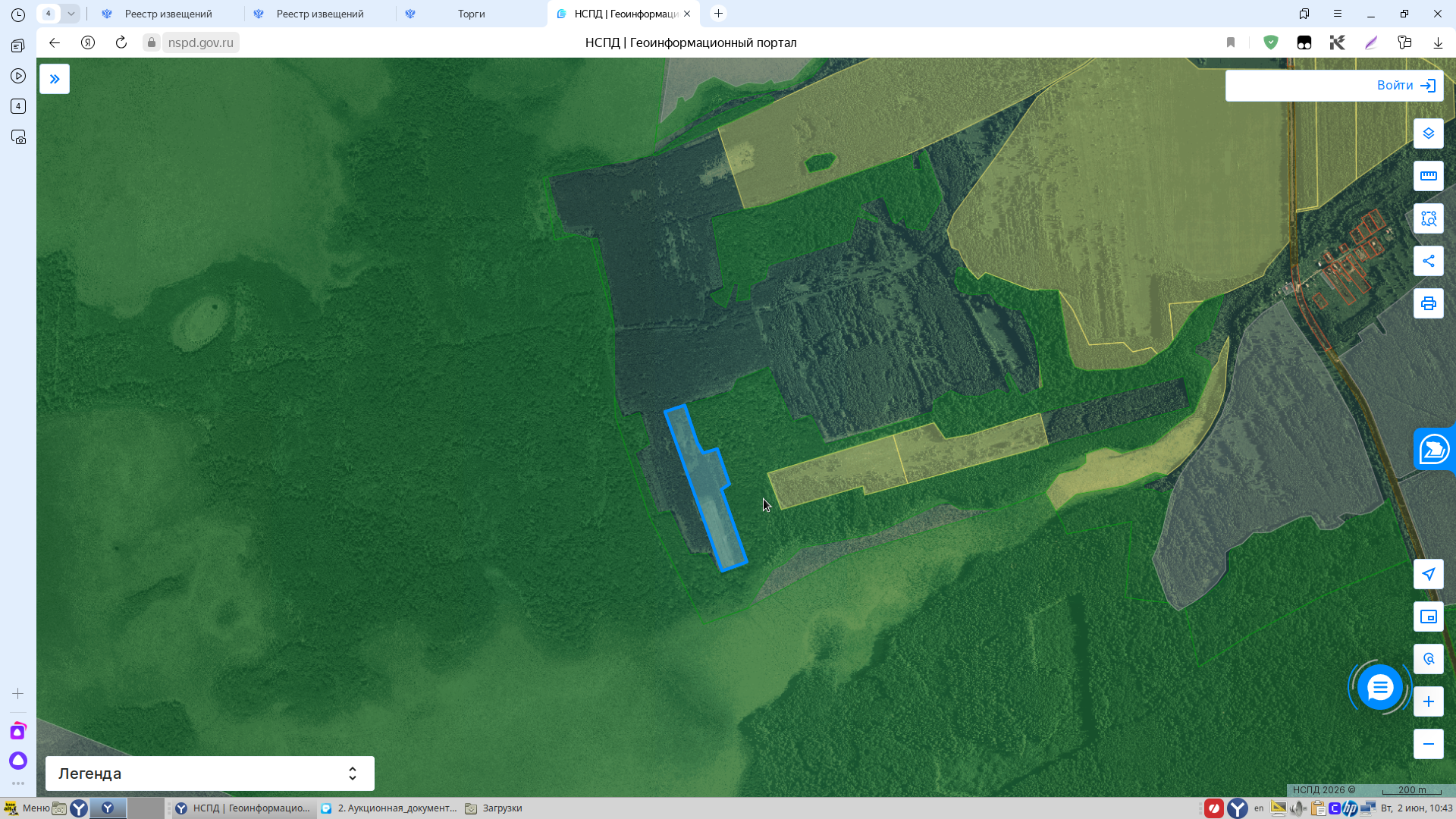Image resolution: width=1456 pixels, height=819 pixels.
Task: Open Alice assistant in sidebar
Action: coord(18,761)
